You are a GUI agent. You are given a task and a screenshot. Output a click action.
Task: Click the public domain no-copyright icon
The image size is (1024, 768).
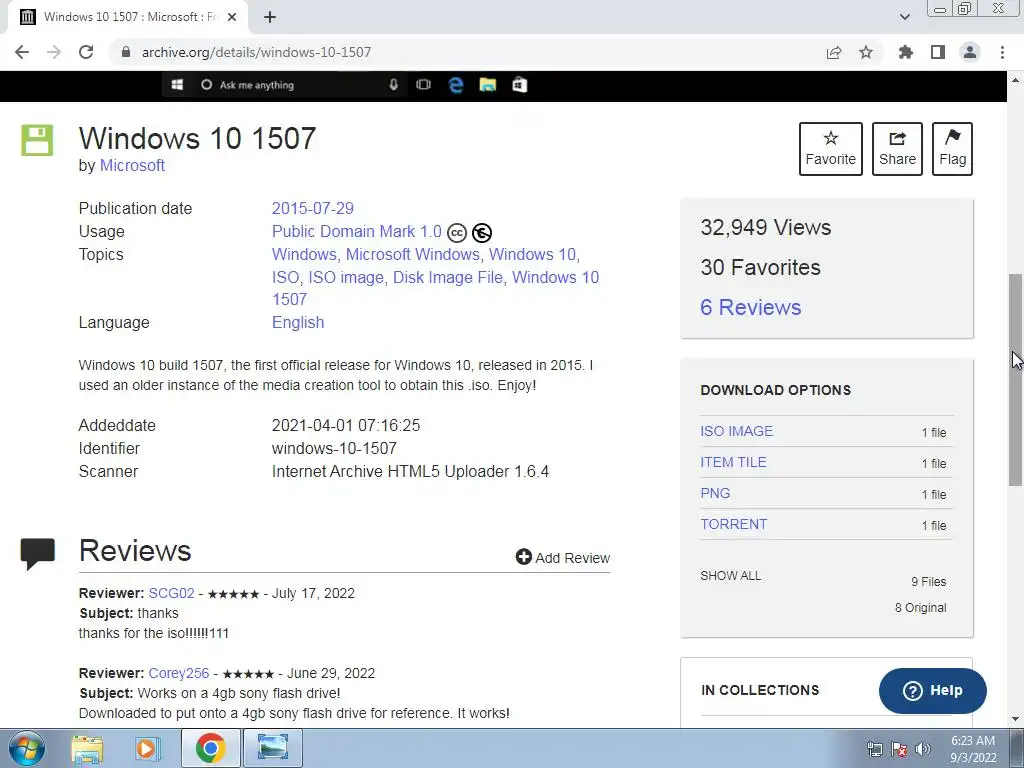(482, 232)
